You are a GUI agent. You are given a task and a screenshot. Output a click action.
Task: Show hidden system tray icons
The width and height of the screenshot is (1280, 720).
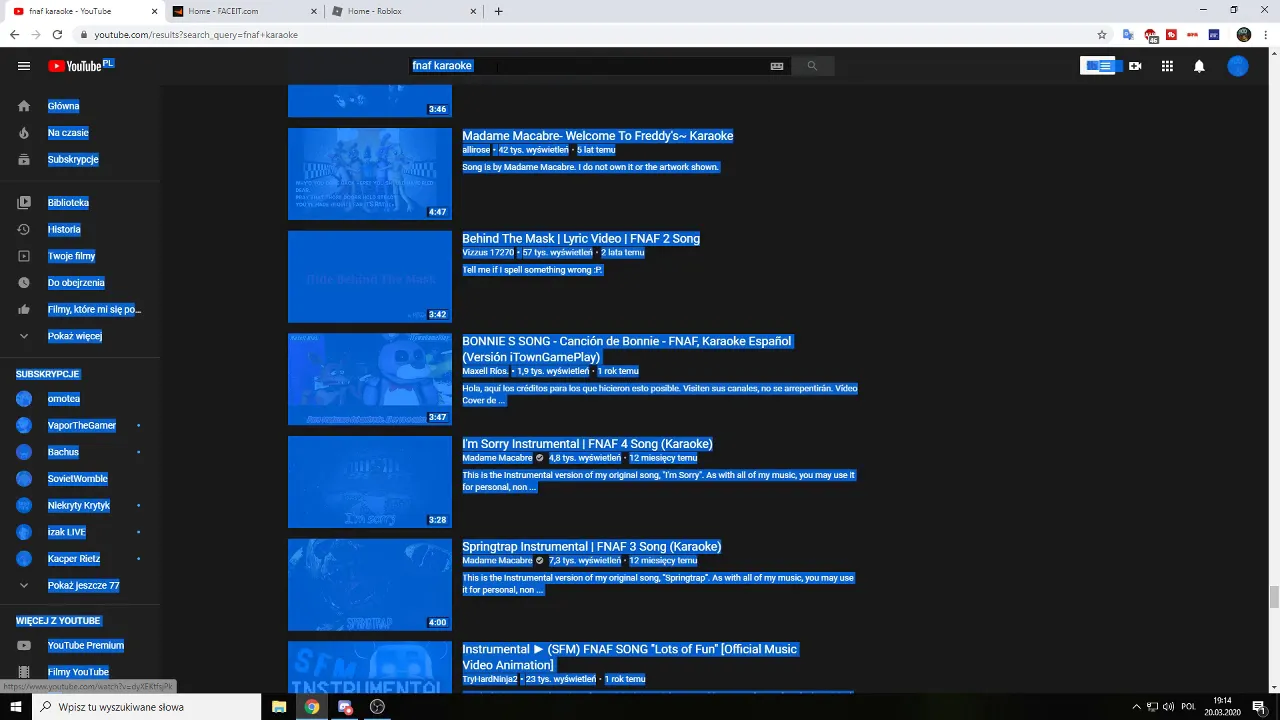point(1137,706)
